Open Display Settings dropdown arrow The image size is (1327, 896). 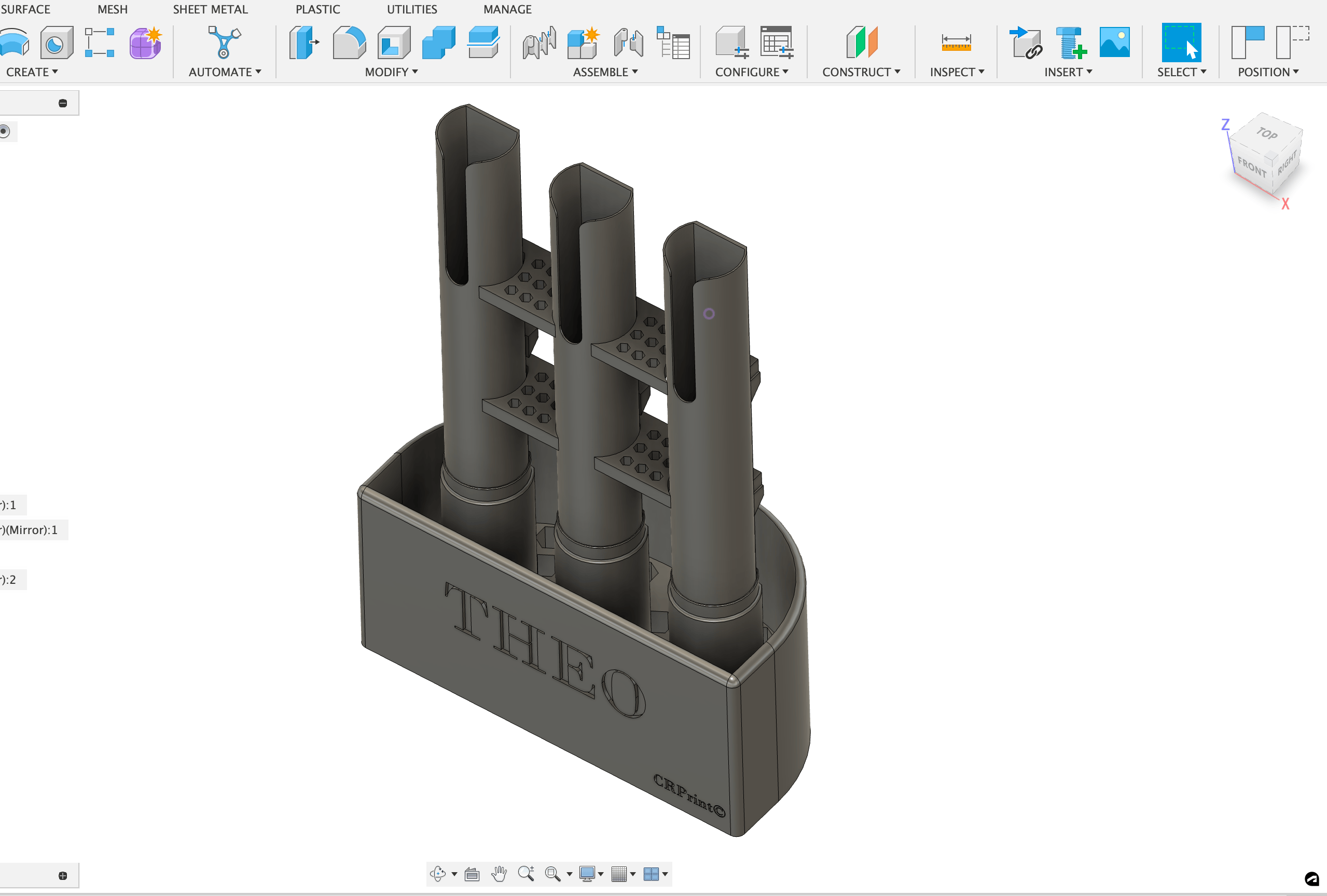[601, 874]
